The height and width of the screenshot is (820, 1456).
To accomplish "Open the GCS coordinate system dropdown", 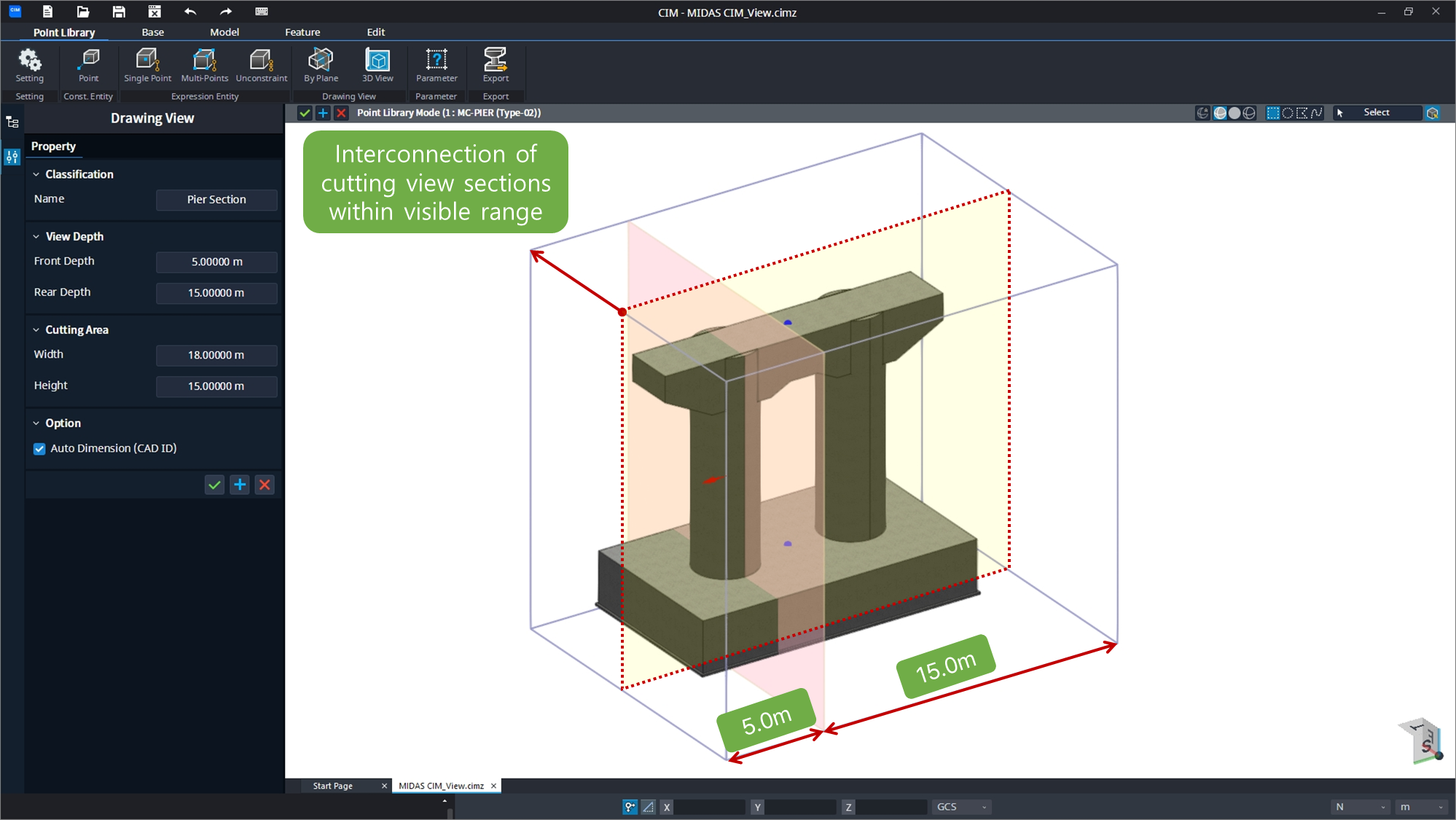I will [961, 807].
